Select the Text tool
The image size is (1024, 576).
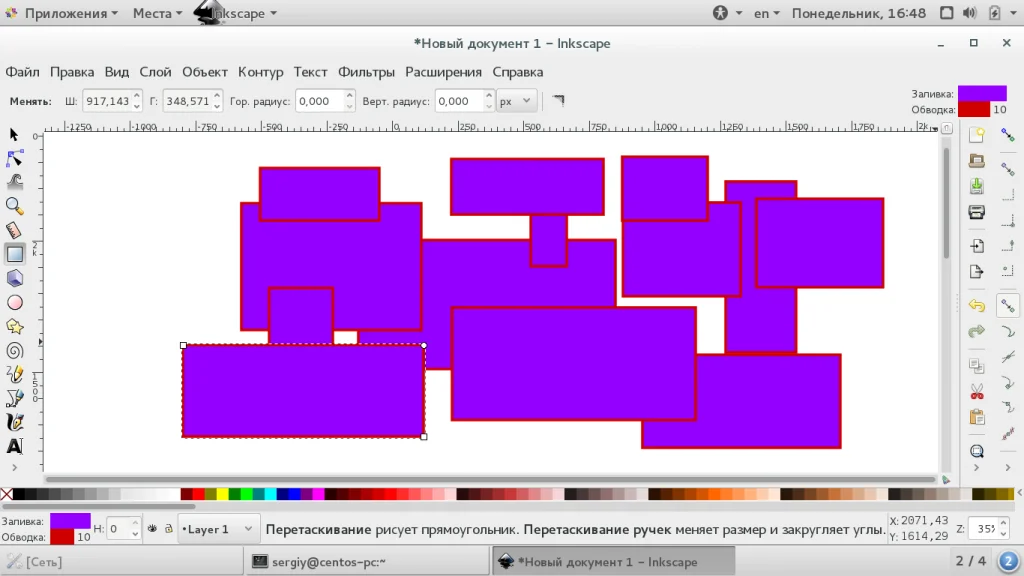pos(14,446)
